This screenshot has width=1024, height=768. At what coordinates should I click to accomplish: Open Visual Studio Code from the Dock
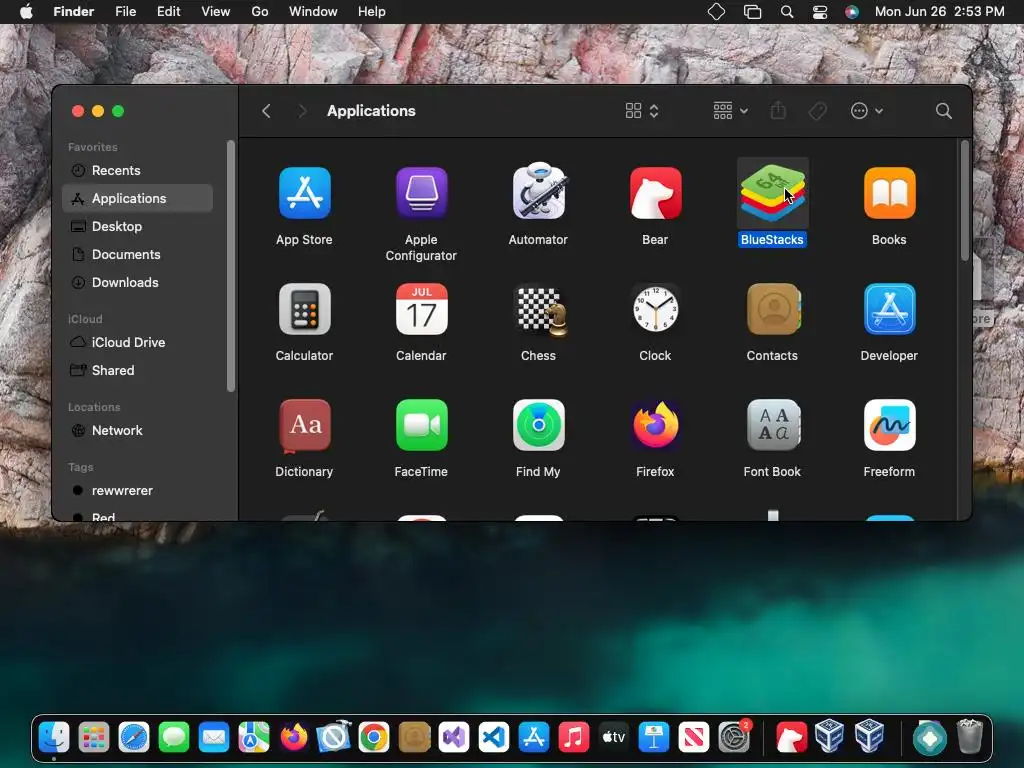[494, 738]
